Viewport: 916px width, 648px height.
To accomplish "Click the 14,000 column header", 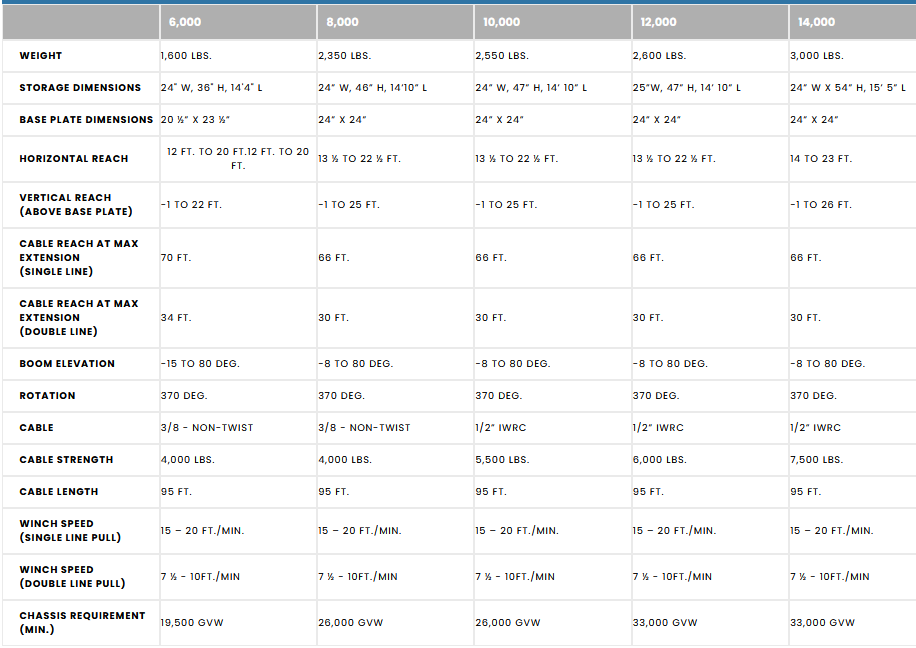I will [816, 22].
